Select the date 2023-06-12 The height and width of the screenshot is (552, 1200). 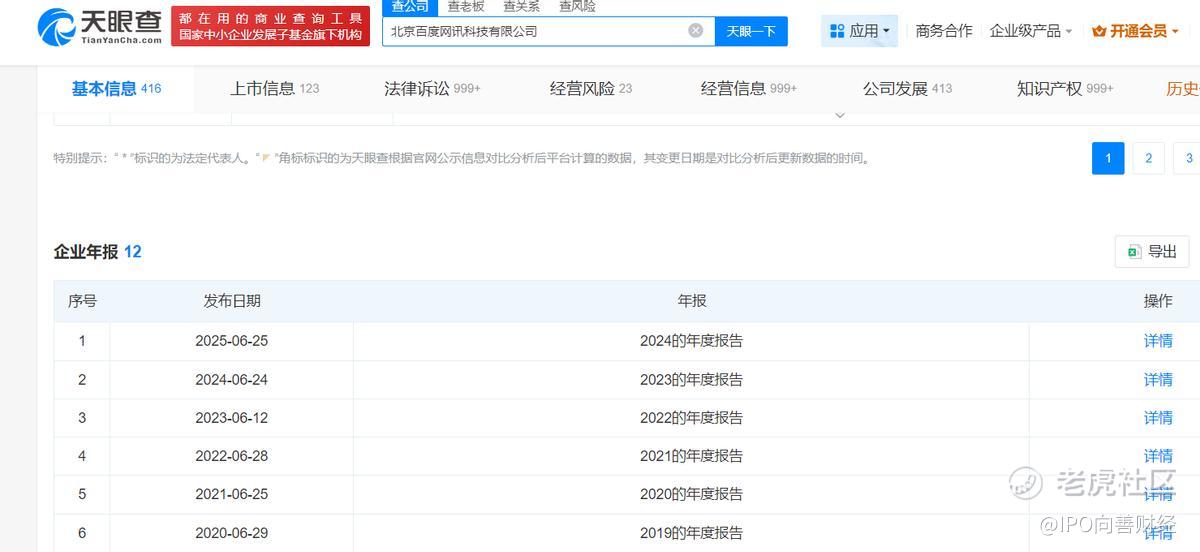[x=232, y=418]
